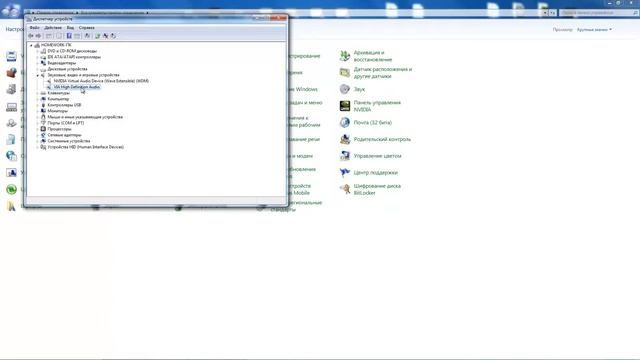The image size is (640, 360).
Task: Select the Компьютер category icon
Action: coord(43,99)
